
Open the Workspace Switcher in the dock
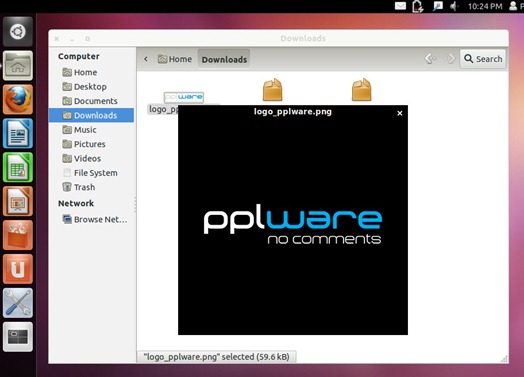click(18, 337)
